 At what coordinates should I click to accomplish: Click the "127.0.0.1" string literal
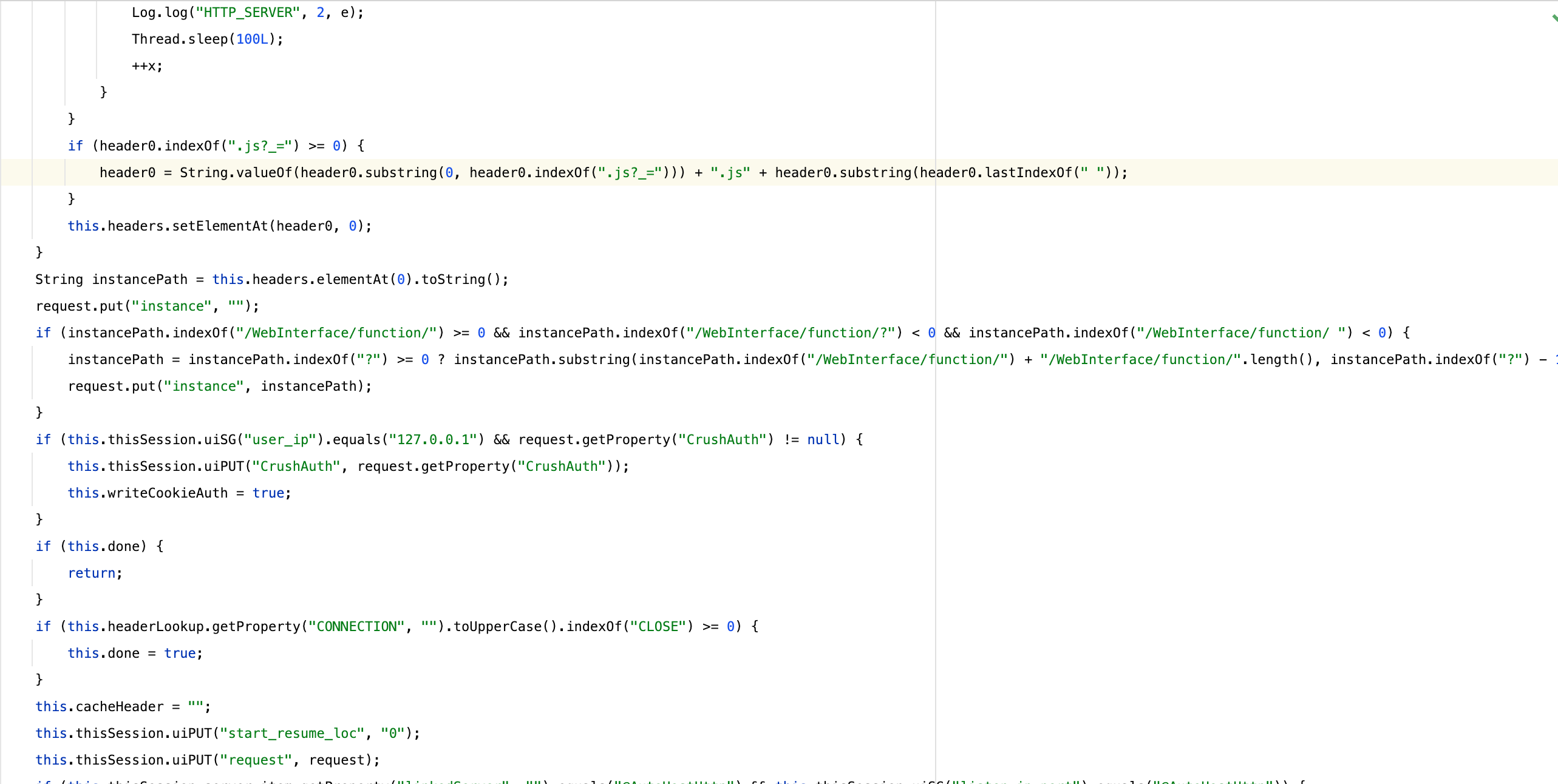click(433, 440)
